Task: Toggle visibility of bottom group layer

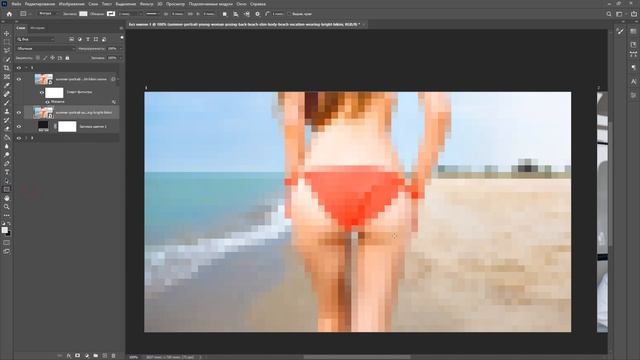Action: click(x=19, y=138)
